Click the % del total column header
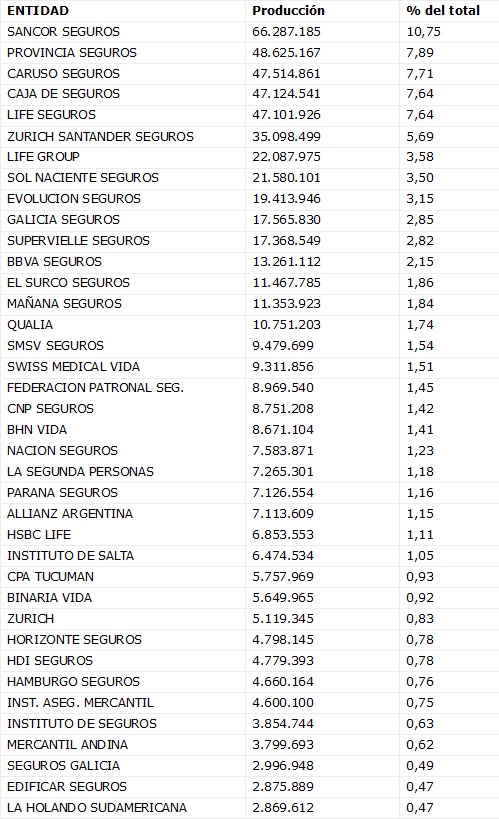 (443, 10)
